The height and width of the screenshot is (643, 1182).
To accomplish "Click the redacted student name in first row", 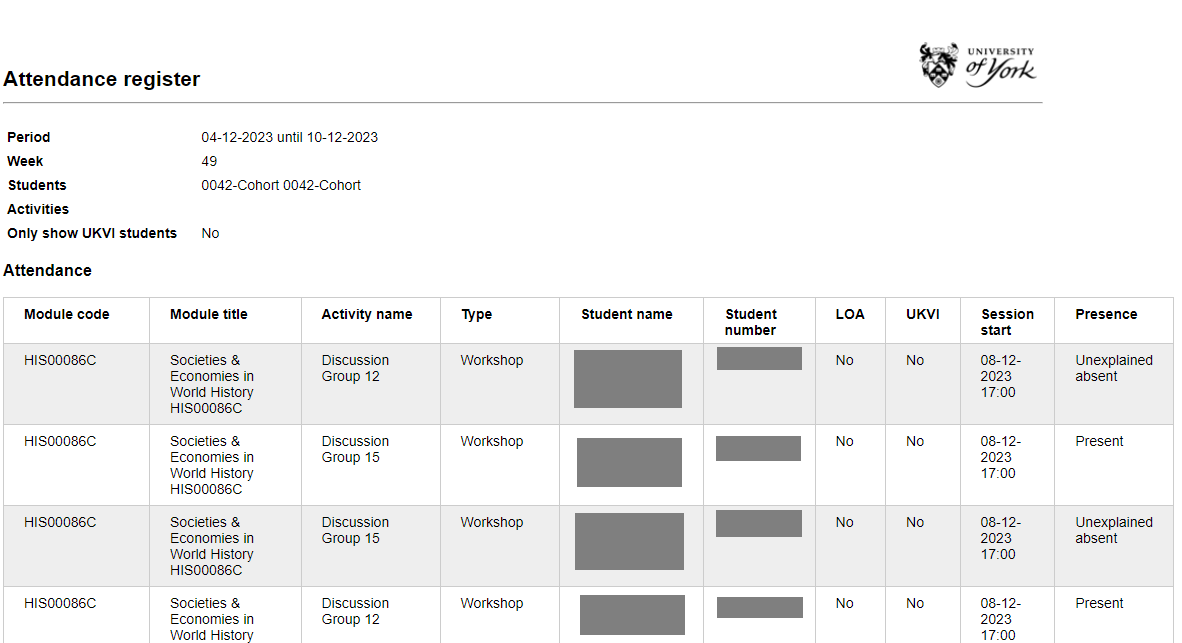I will (x=628, y=379).
